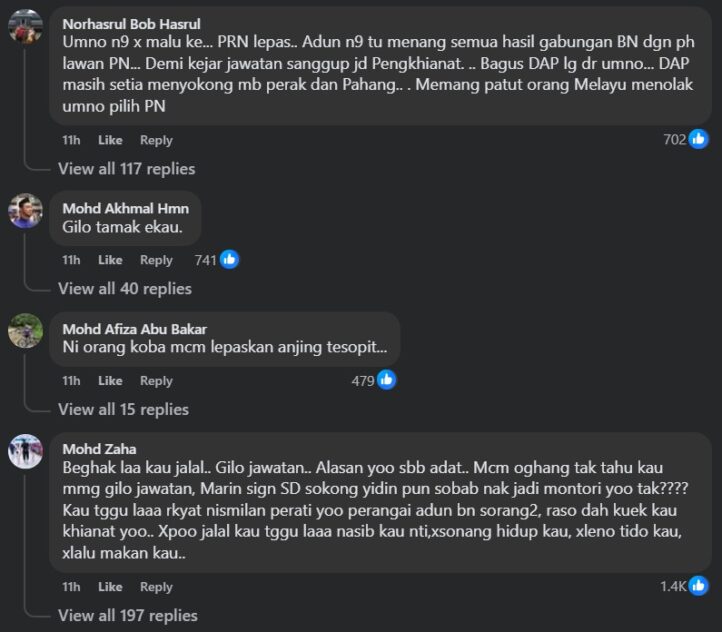Expand View all 117 replies

pyautogui.click(x=126, y=169)
